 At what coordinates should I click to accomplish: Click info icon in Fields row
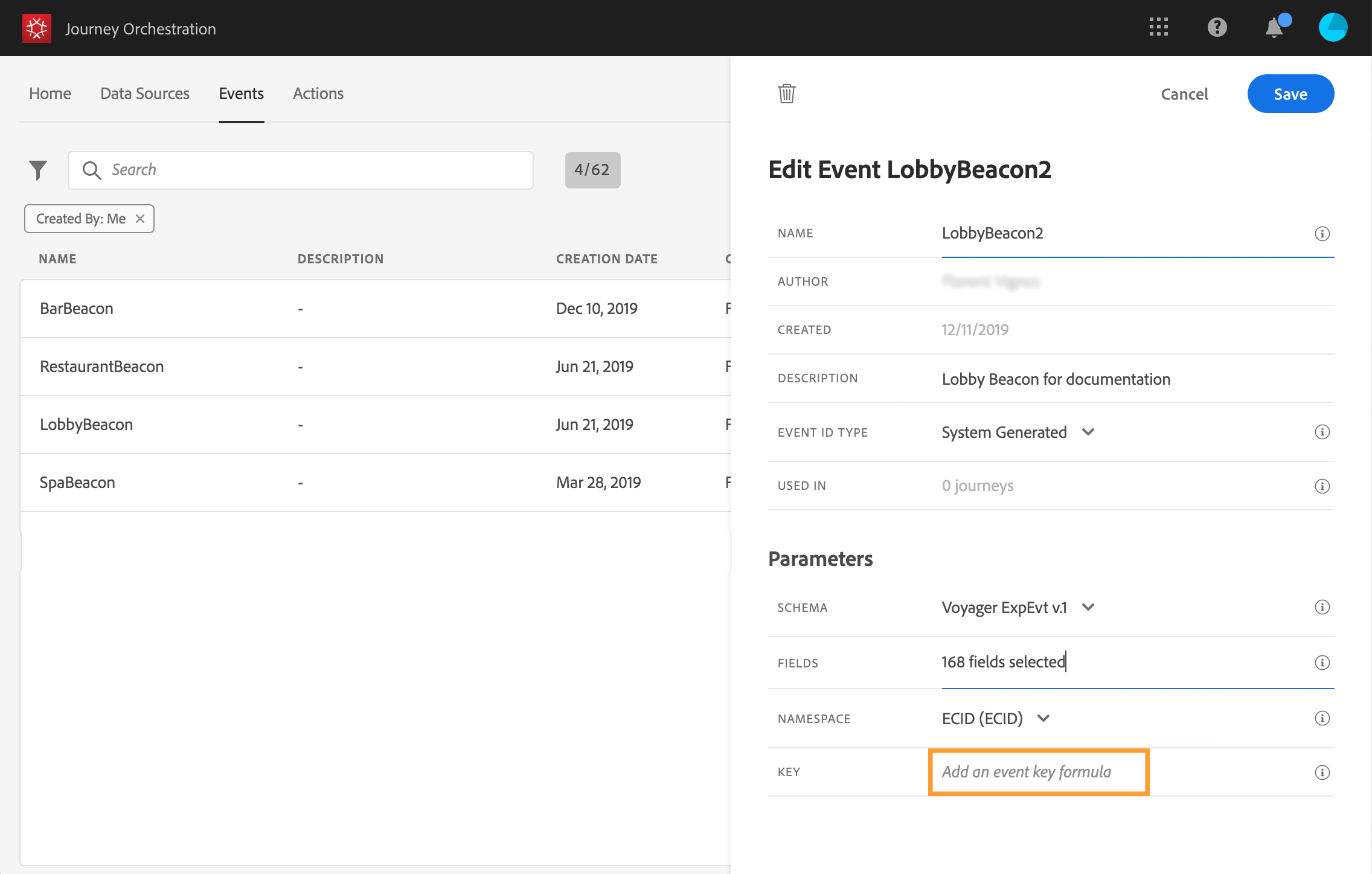click(1322, 663)
